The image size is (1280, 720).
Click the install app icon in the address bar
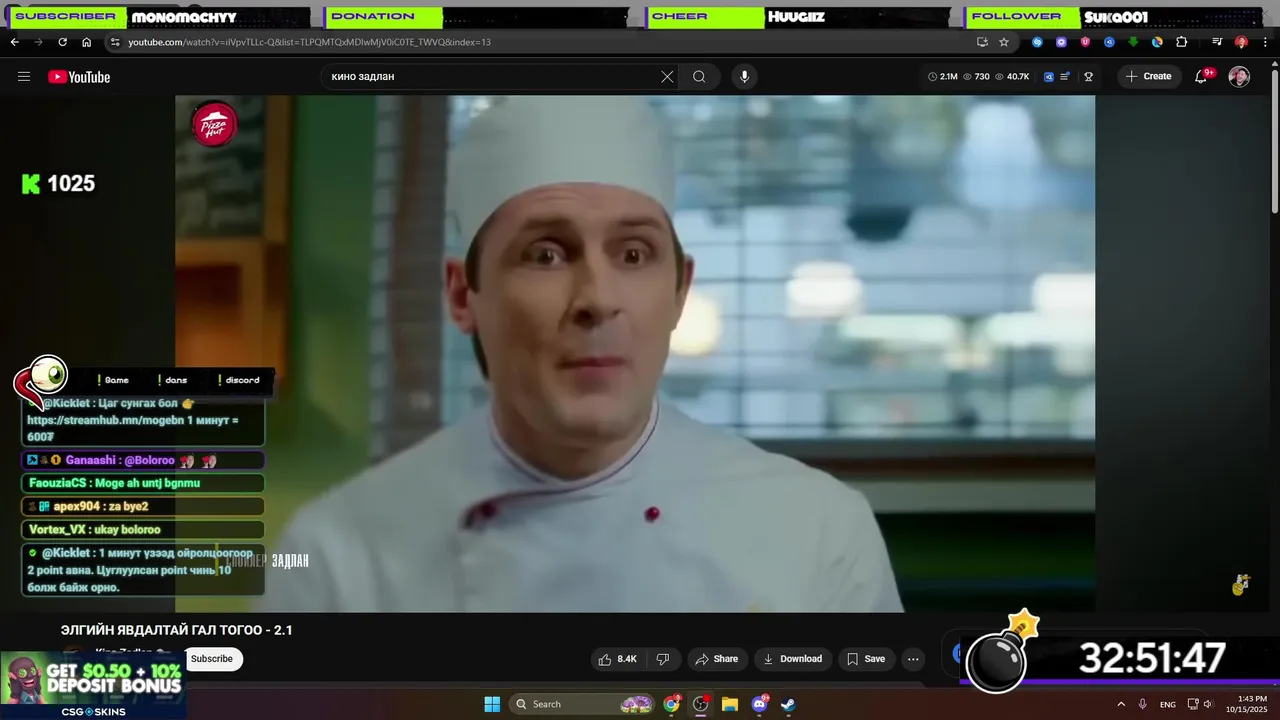pyautogui.click(x=982, y=42)
